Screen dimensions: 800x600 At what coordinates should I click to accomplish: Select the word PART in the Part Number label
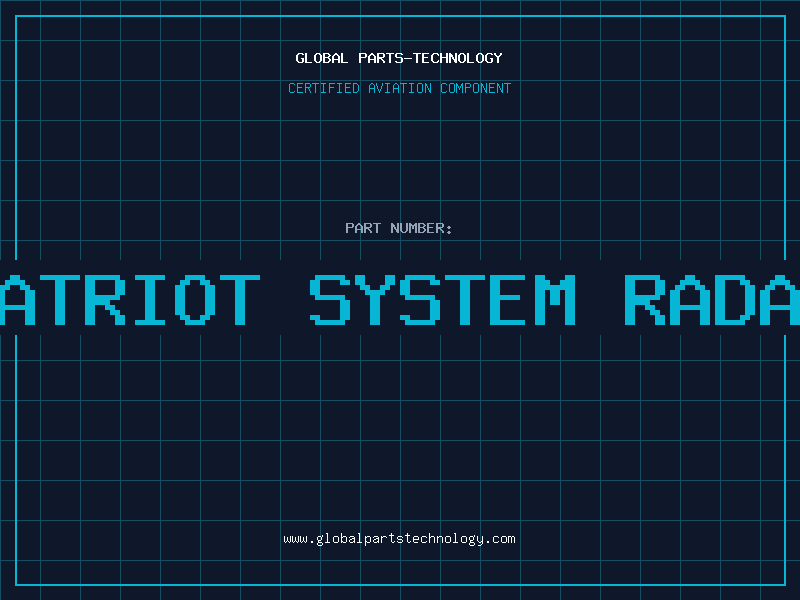tap(363, 228)
